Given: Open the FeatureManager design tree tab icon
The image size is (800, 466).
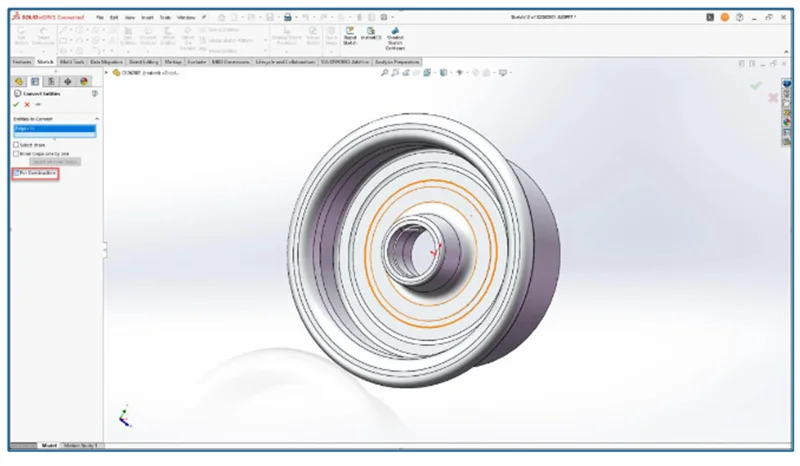Looking at the screenshot, I should pyautogui.click(x=19, y=81).
